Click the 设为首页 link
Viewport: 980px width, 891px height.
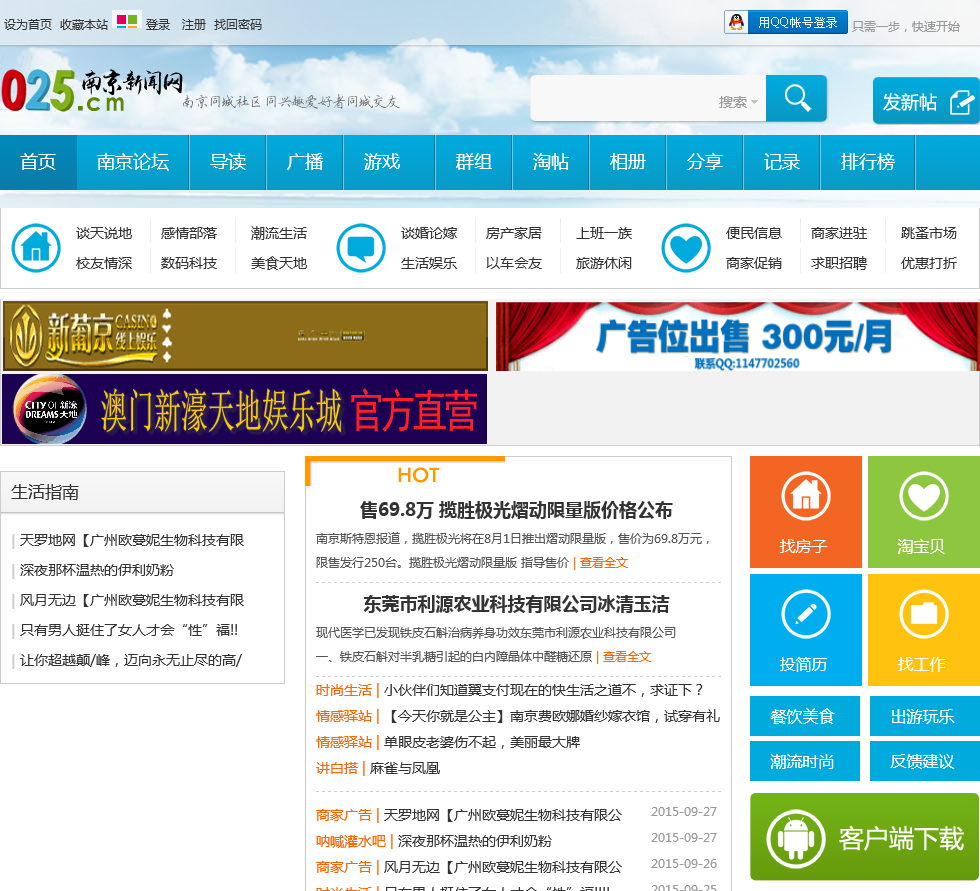tap(28, 24)
